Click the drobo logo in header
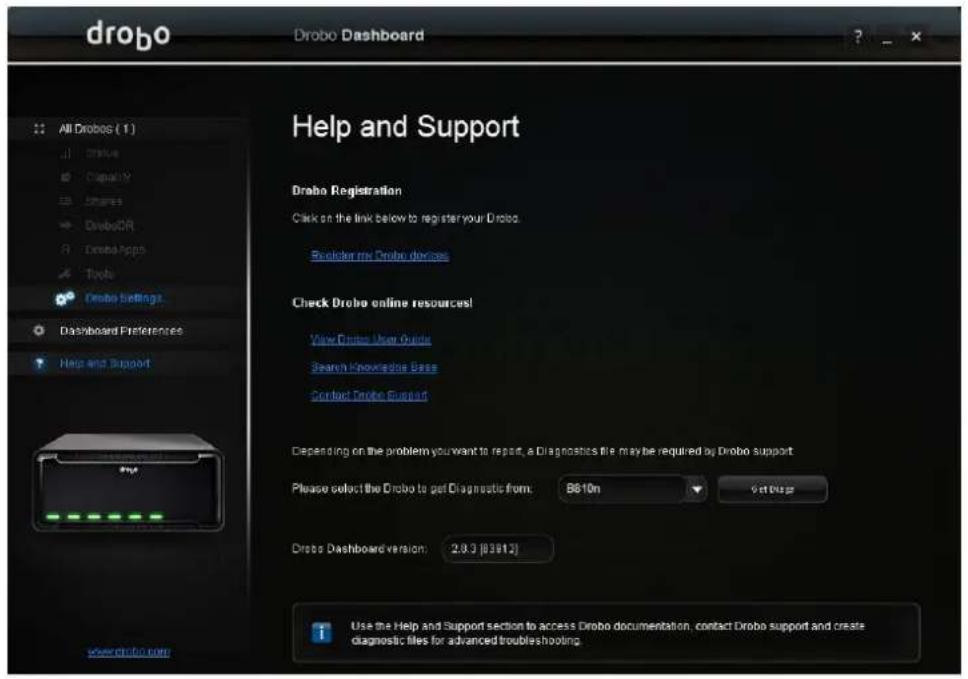 [x=128, y=35]
